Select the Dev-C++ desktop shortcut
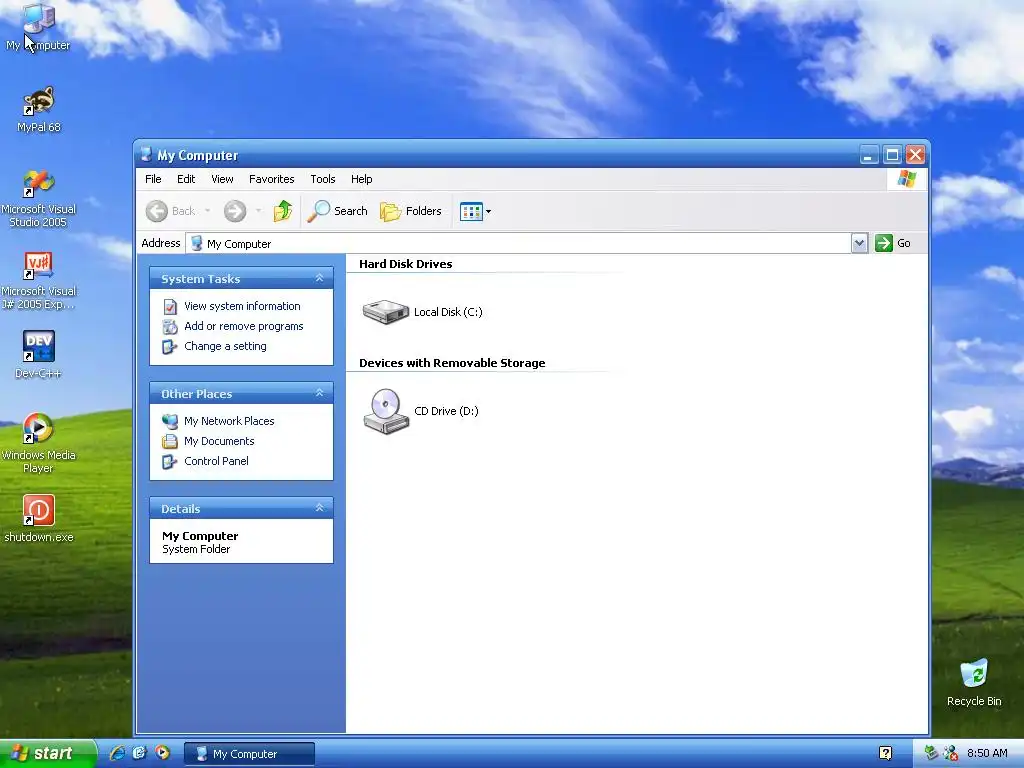The width and height of the screenshot is (1024, 768). pyautogui.click(x=38, y=355)
